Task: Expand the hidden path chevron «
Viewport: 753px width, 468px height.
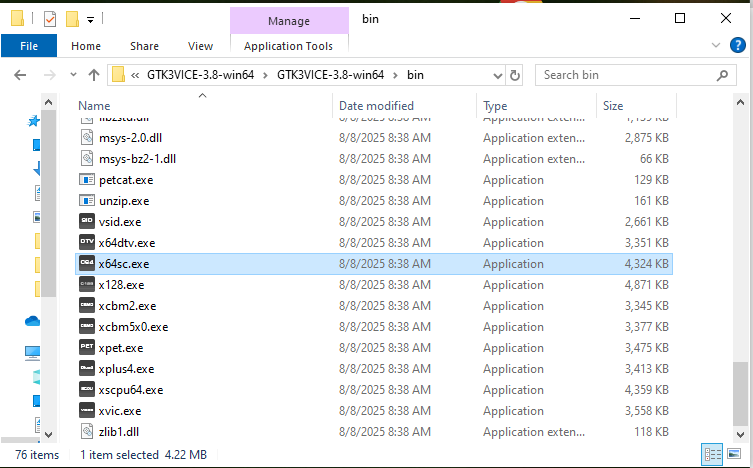Action: tap(135, 75)
